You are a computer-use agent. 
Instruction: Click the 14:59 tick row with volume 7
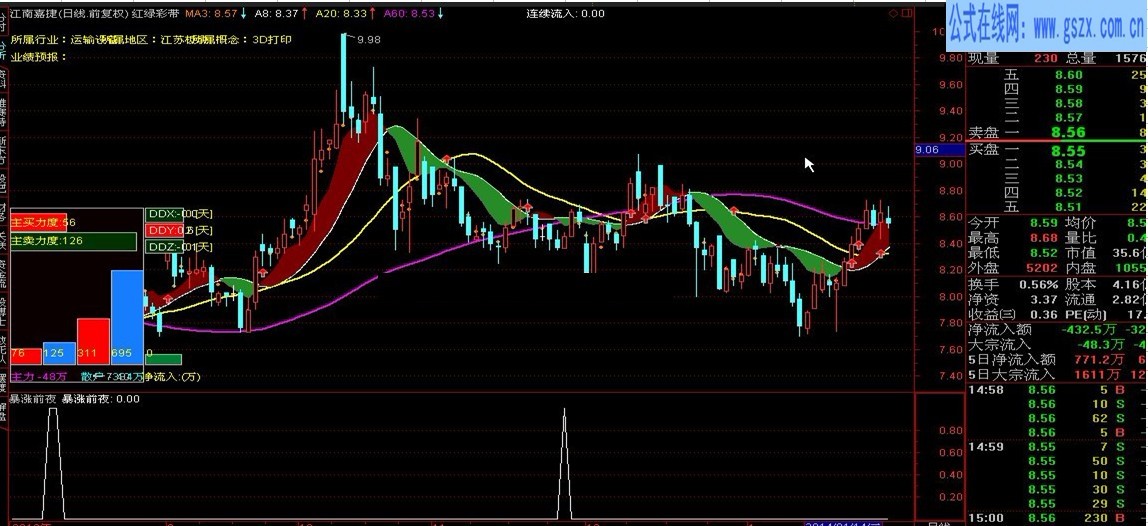[1056, 447]
